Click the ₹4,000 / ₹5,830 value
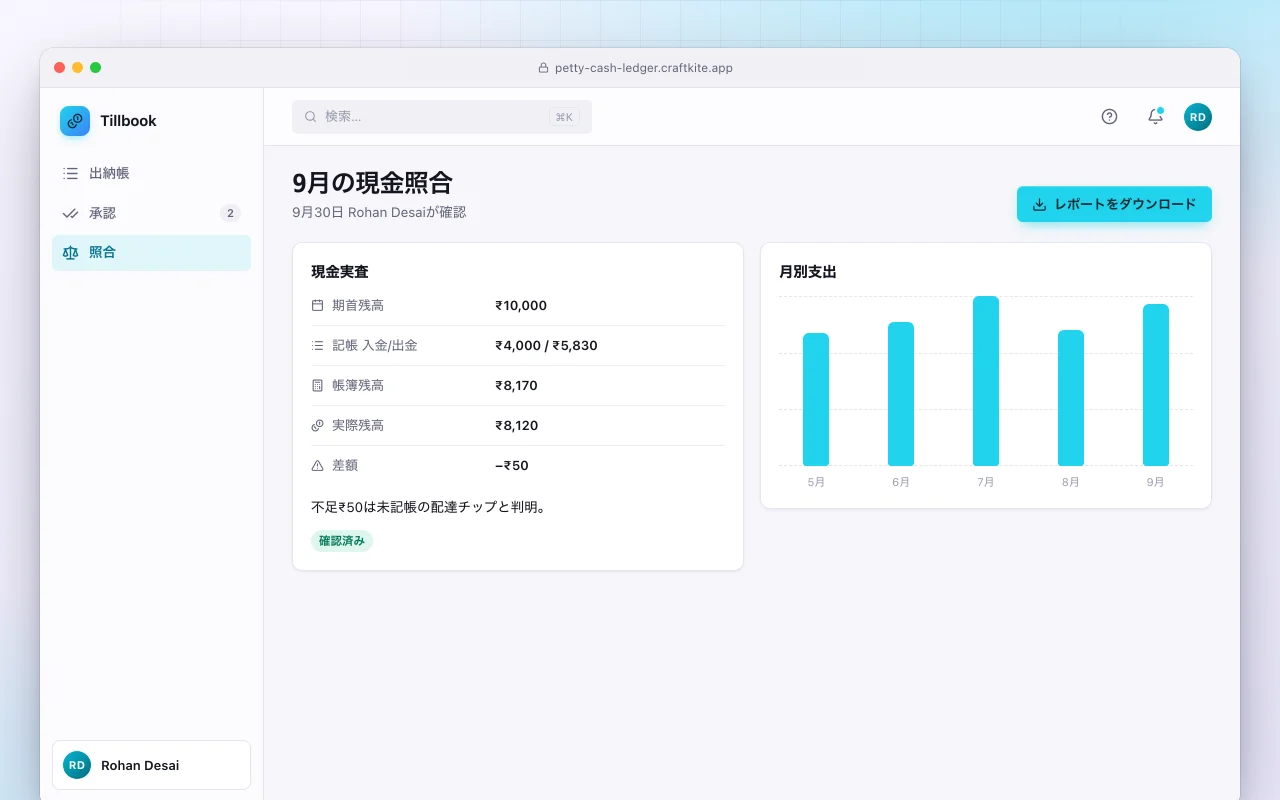This screenshot has width=1280, height=800. pos(546,345)
